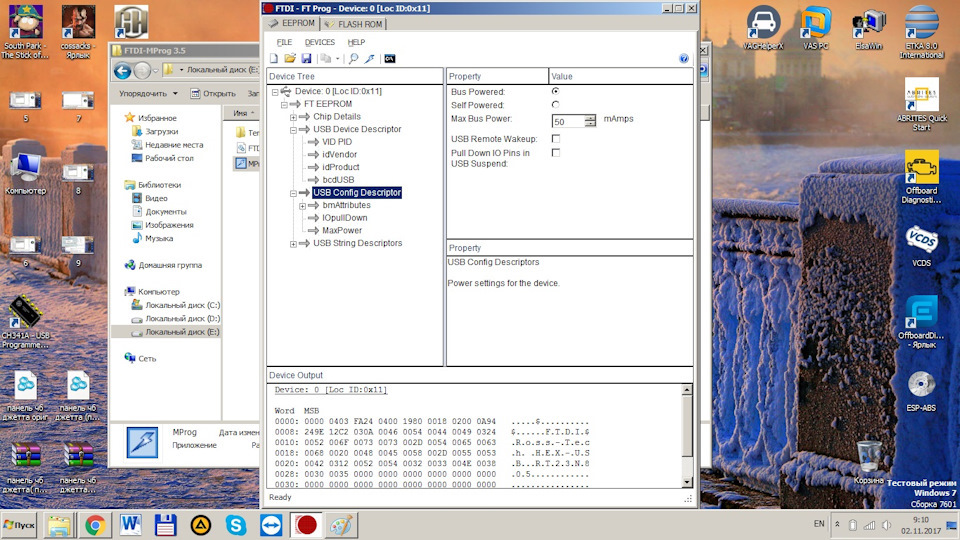Viewport: 960px width, 540px height.
Task: Collapse the USB Device Descriptor node
Action: coord(293,130)
